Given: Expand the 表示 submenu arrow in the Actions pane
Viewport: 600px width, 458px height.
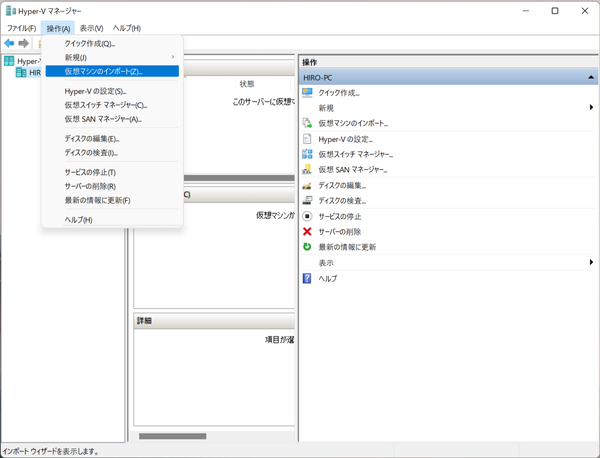Looking at the screenshot, I should 591,262.
